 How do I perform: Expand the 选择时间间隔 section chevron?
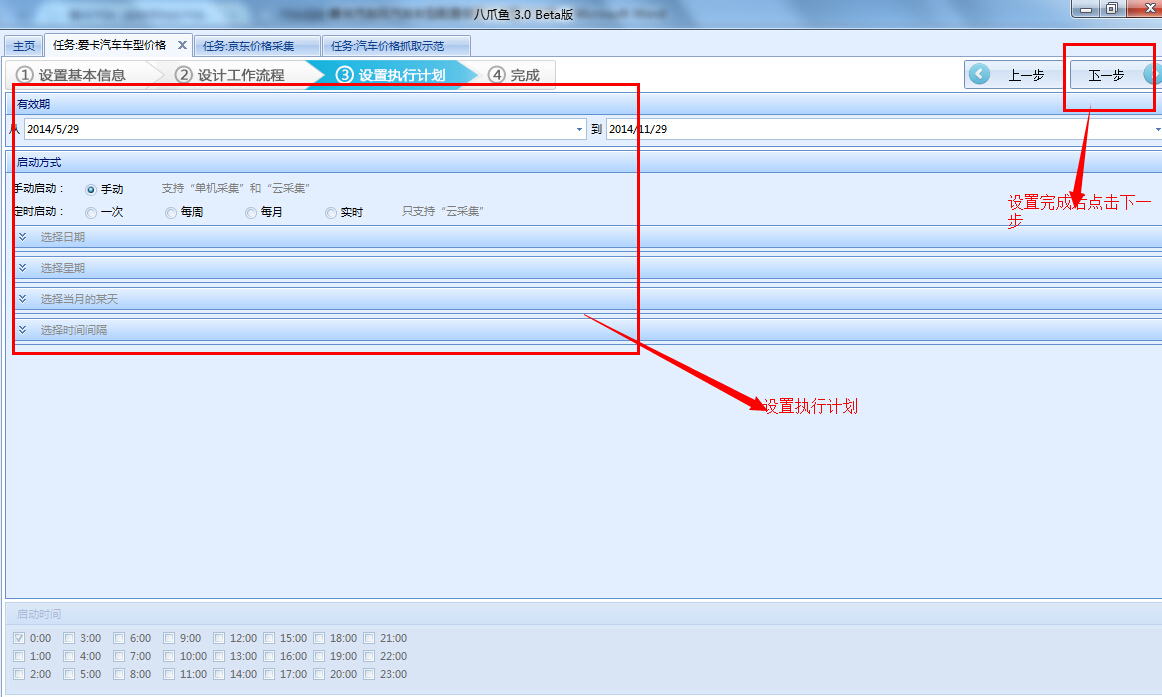[x=23, y=330]
